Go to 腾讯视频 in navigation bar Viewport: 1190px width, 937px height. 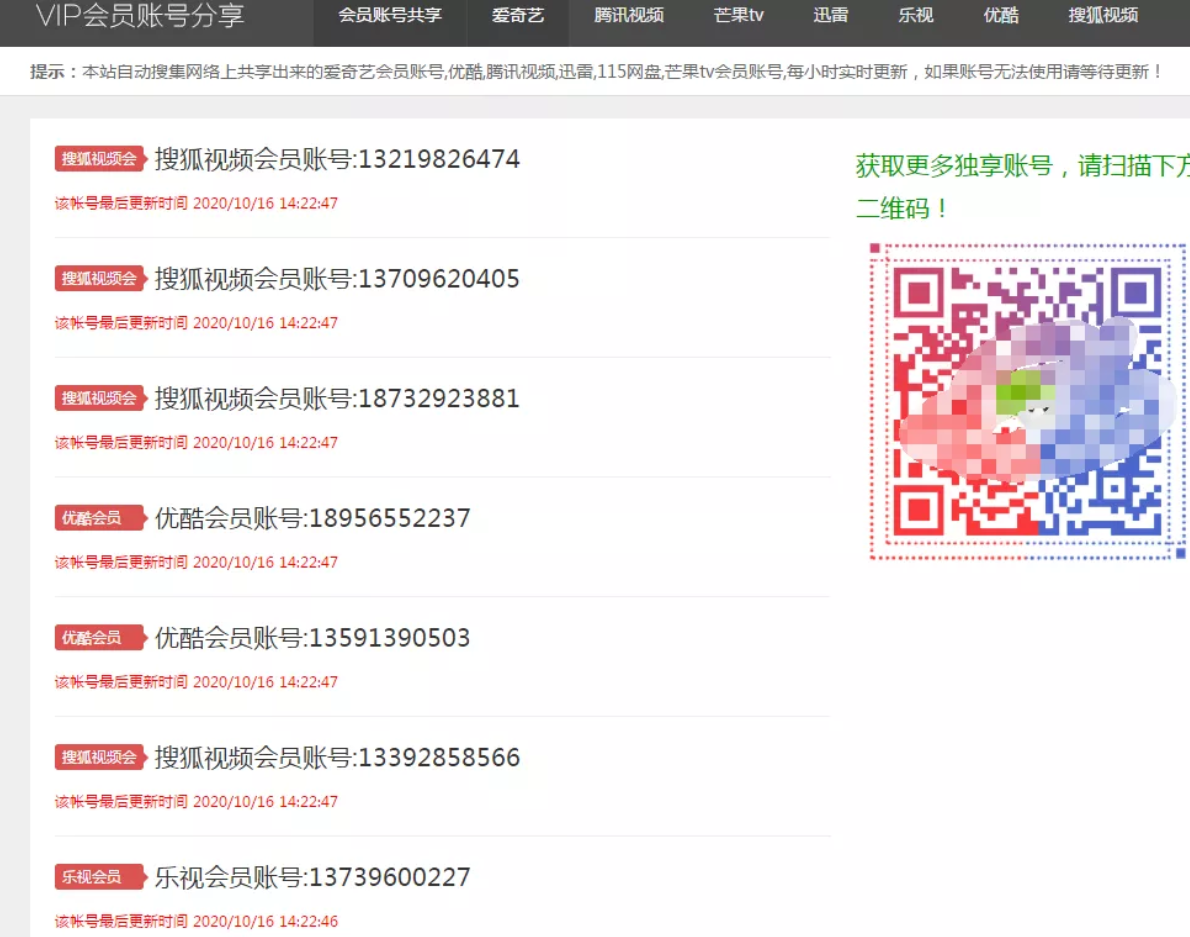[x=628, y=15]
